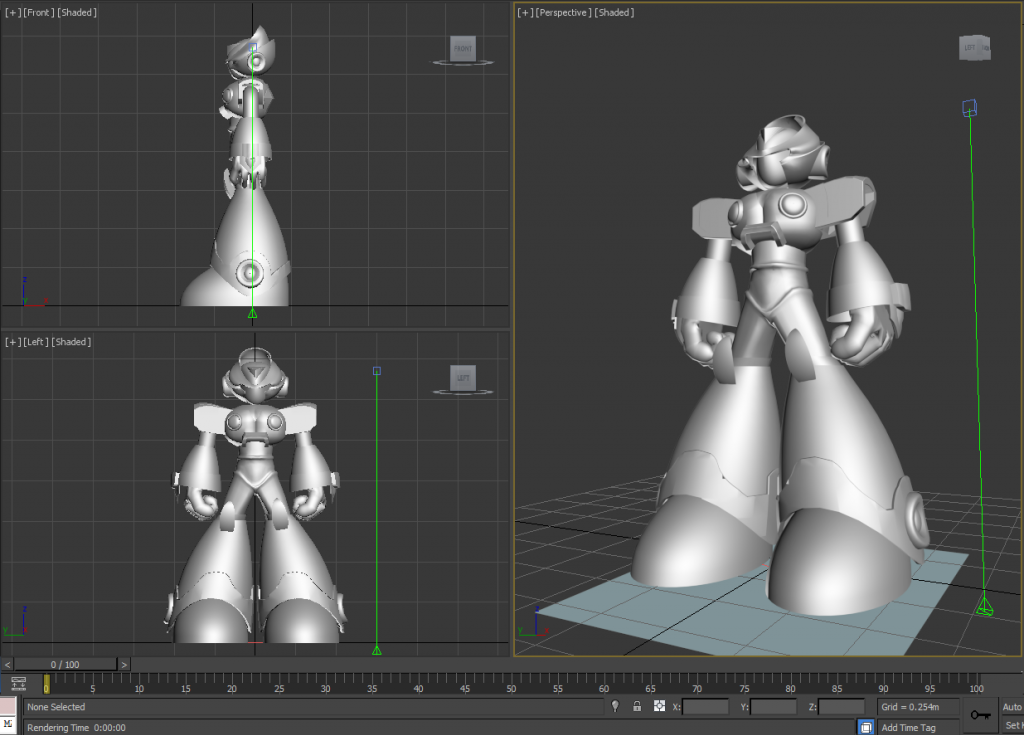The width and height of the screenshot is (1024, 735).
Task: Click the 'Rendering Time 0:00:00' prompt line
Action: pyautogui.click(x=76, y=727)
